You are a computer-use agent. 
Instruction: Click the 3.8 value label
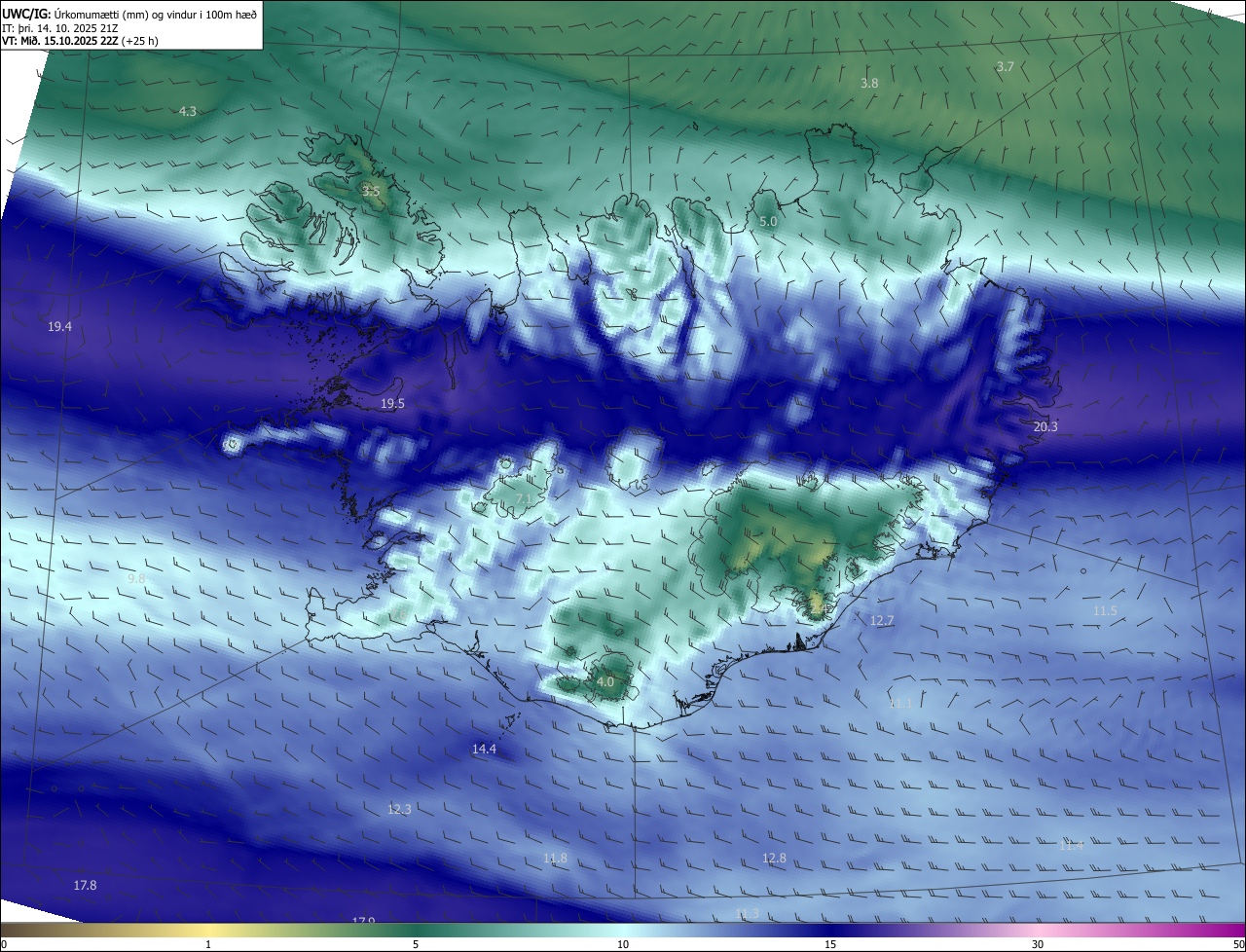click(869, 84)
